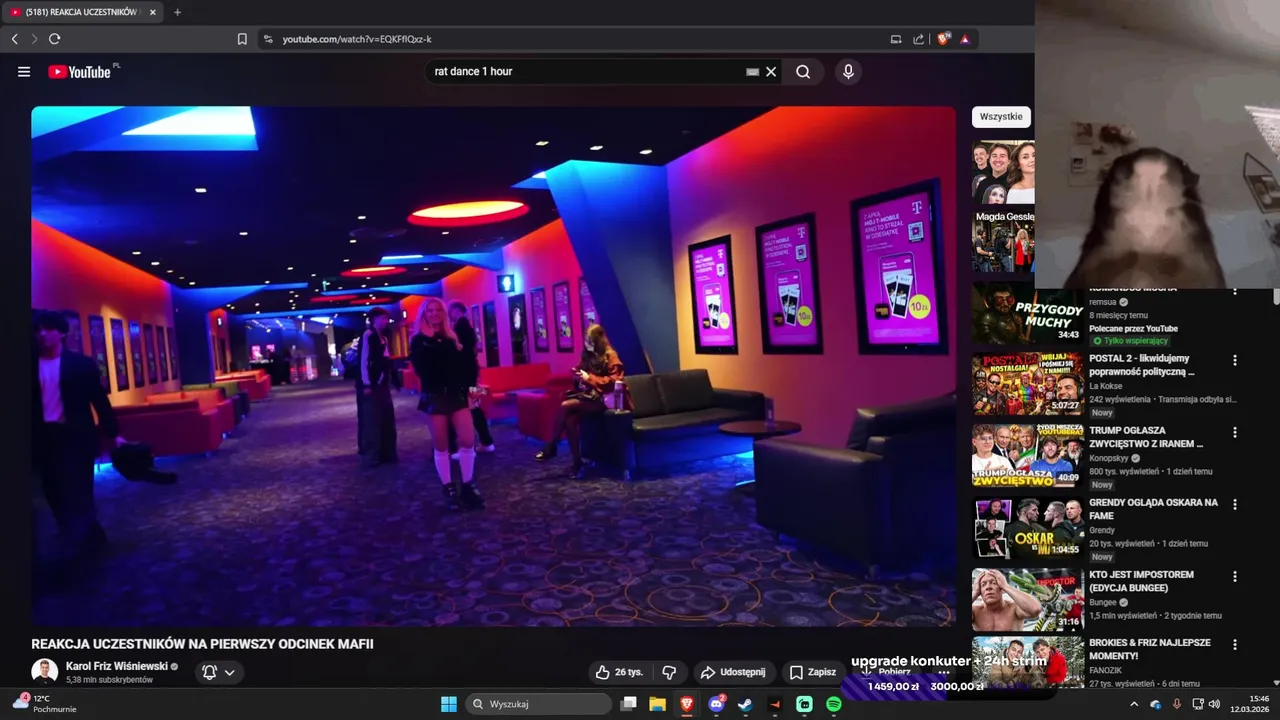Open options menu for KTO JEST IMPOSTOREM video
This screenshot has width=1280, height=720.
point(1235,576)
